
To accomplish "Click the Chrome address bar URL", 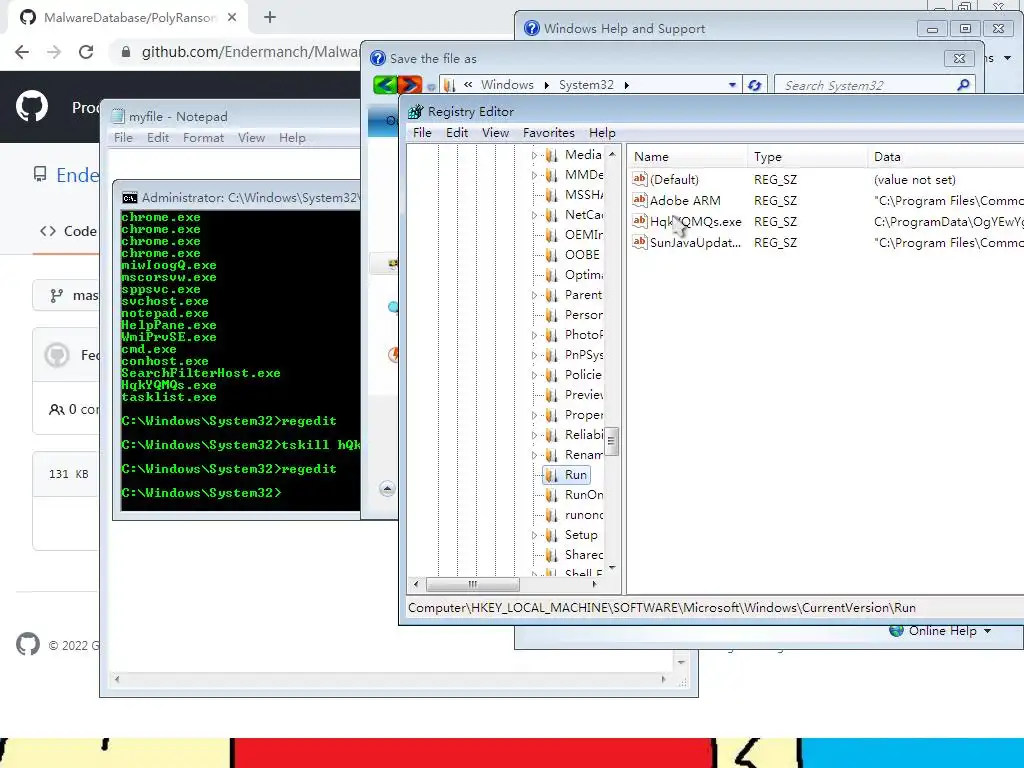I will tap(250, 52).
